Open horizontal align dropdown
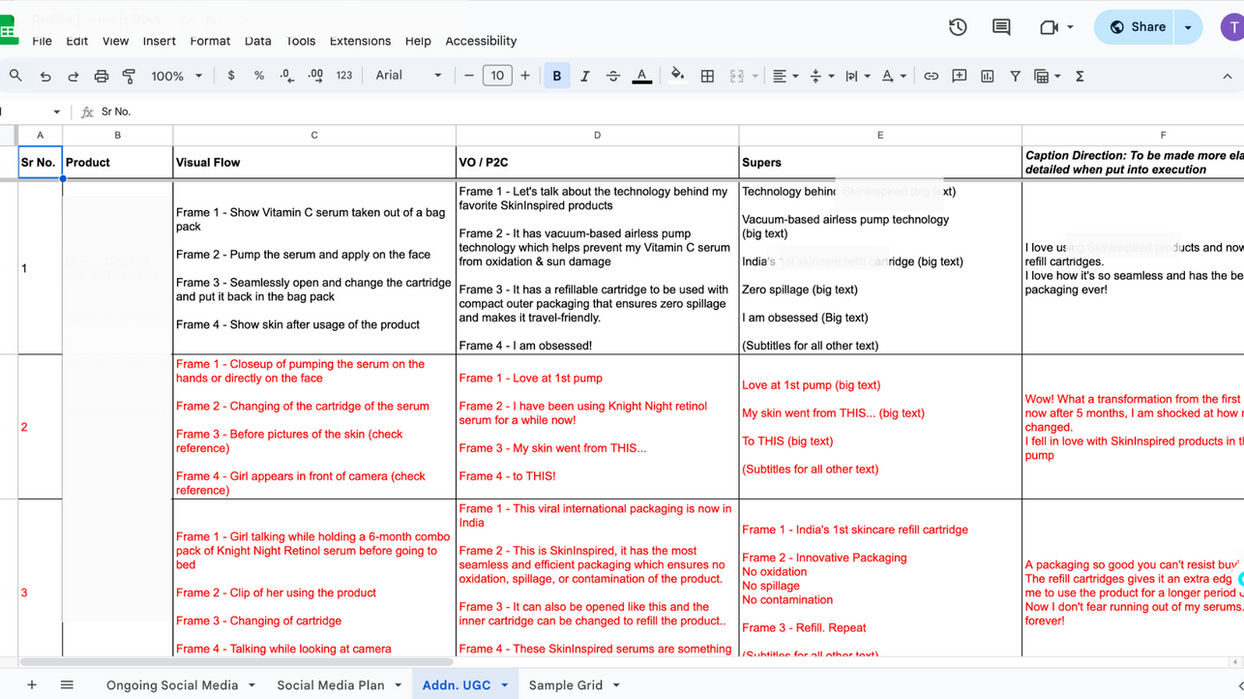1244x699 pixels. click(x=786, y=76)
